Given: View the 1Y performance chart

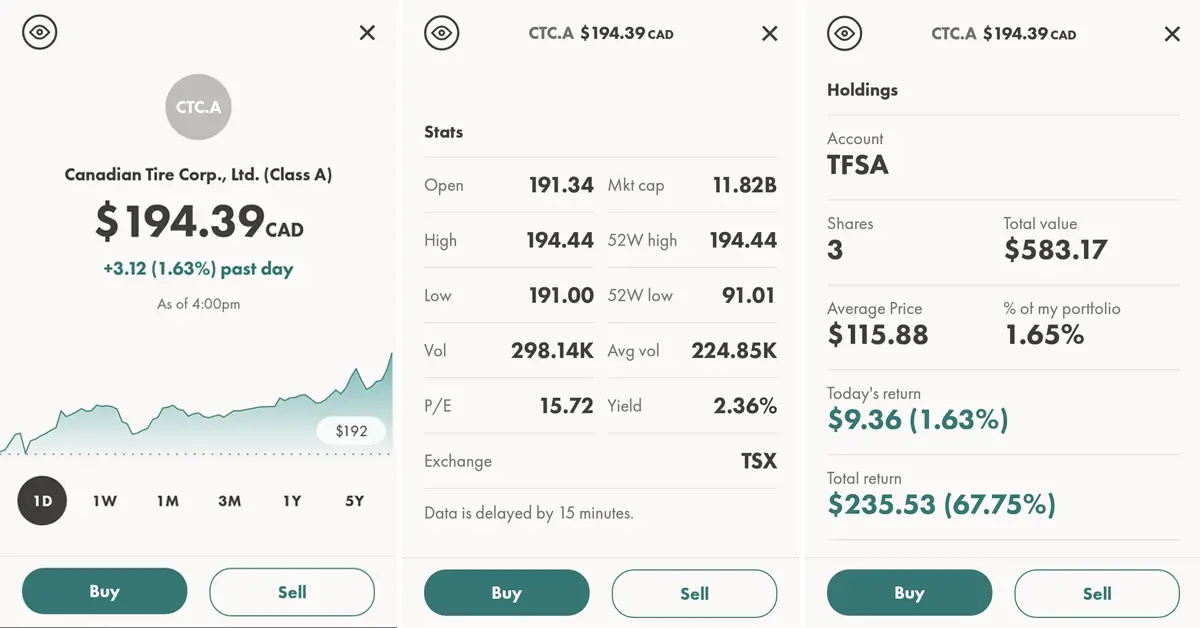Looking at the screenshot, I should [292, 501].
